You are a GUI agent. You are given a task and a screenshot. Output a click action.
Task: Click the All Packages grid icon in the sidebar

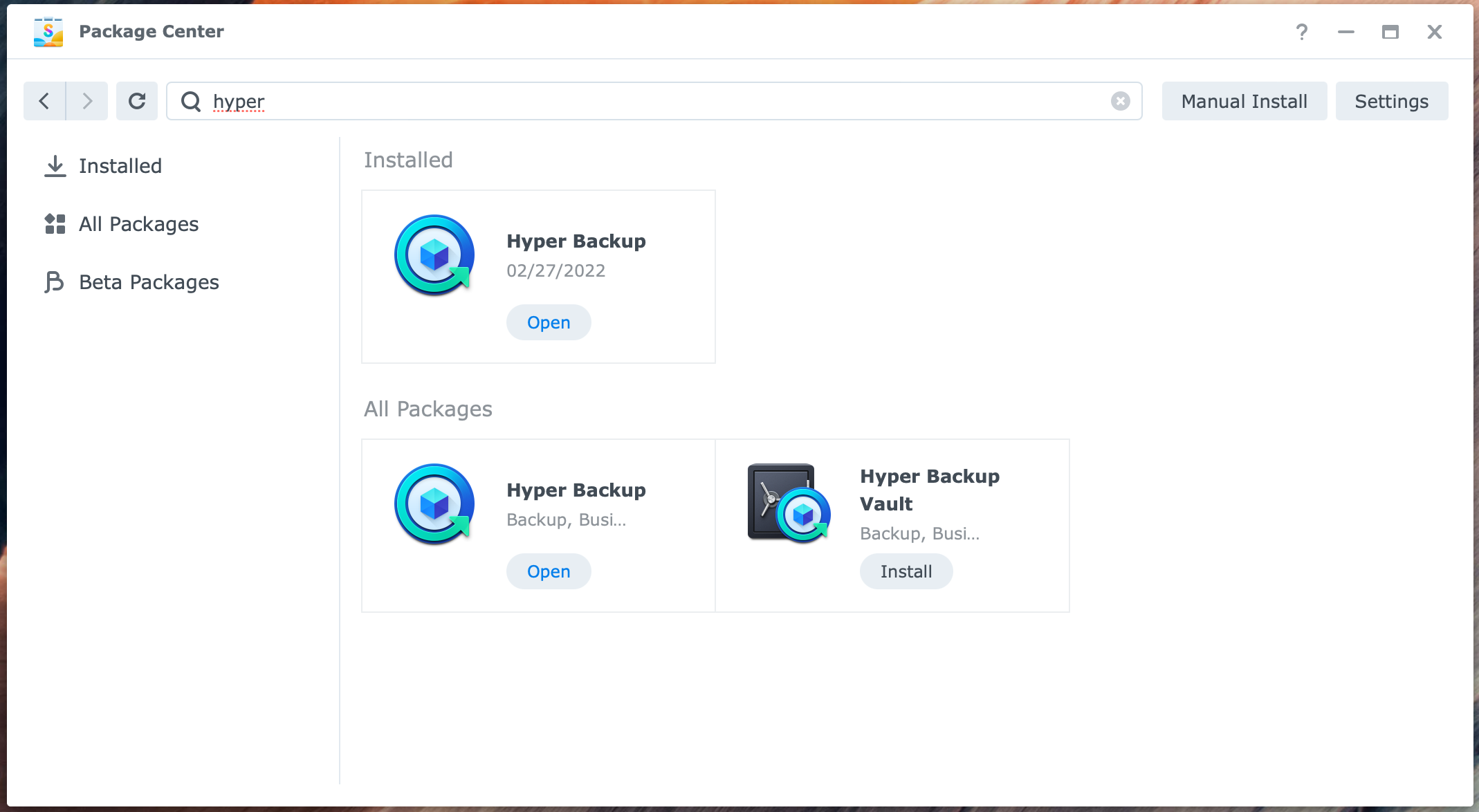point(55,224)
